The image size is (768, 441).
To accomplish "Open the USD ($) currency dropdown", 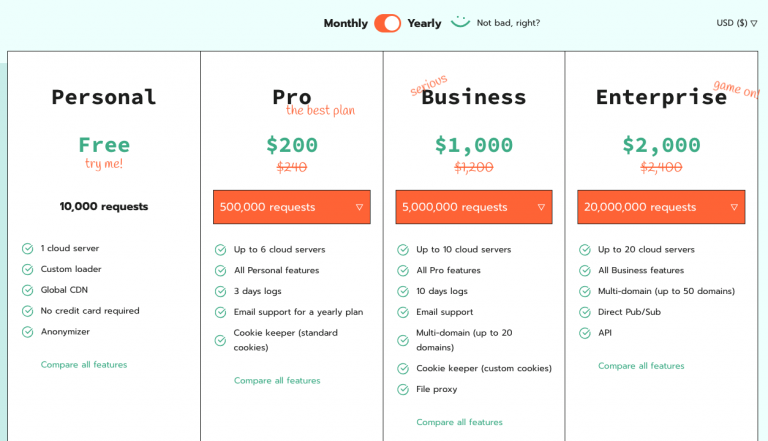I will click(736, 23).
